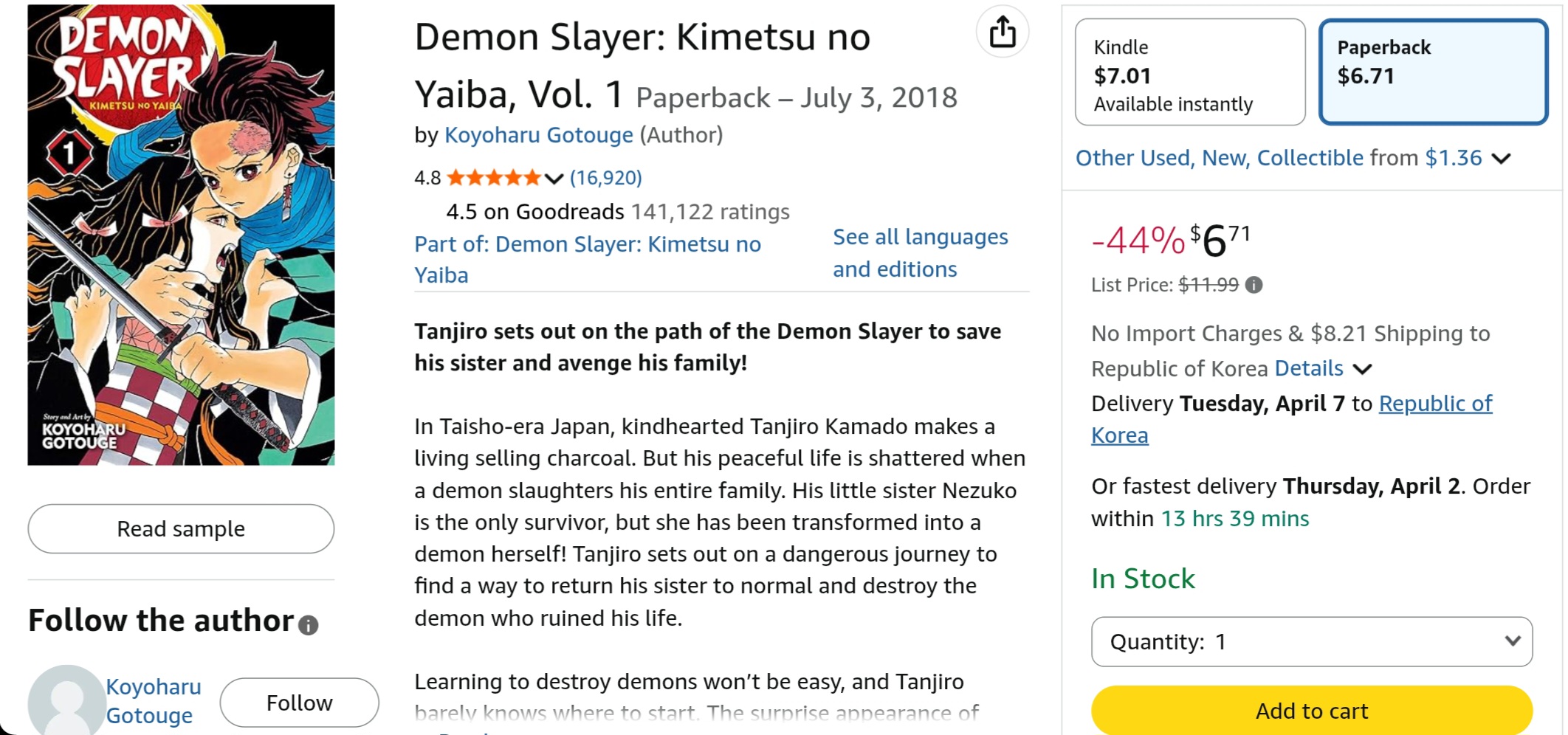The image size is (1568, 735).
Task: Click the share icon near the title
Action: pyautogui.click(x=1002, y=32)
